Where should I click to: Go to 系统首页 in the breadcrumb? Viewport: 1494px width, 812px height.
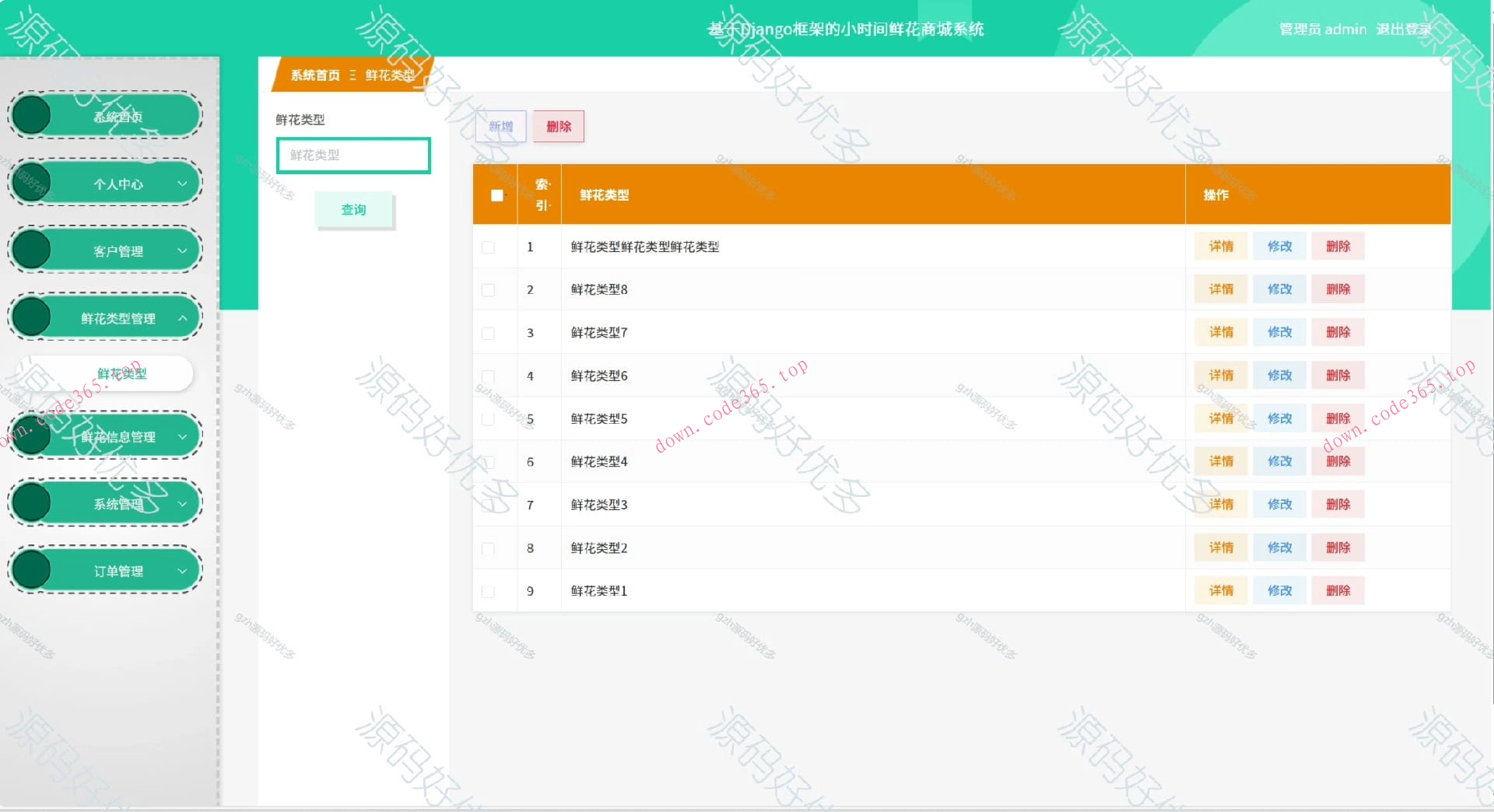314,75
